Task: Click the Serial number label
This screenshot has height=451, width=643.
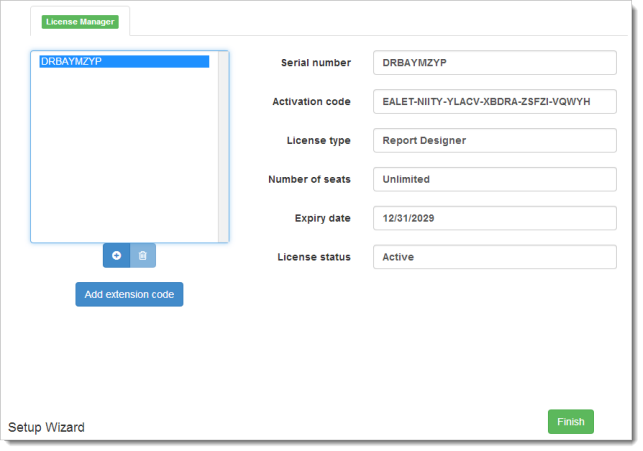Action: (x=316, y=63)
